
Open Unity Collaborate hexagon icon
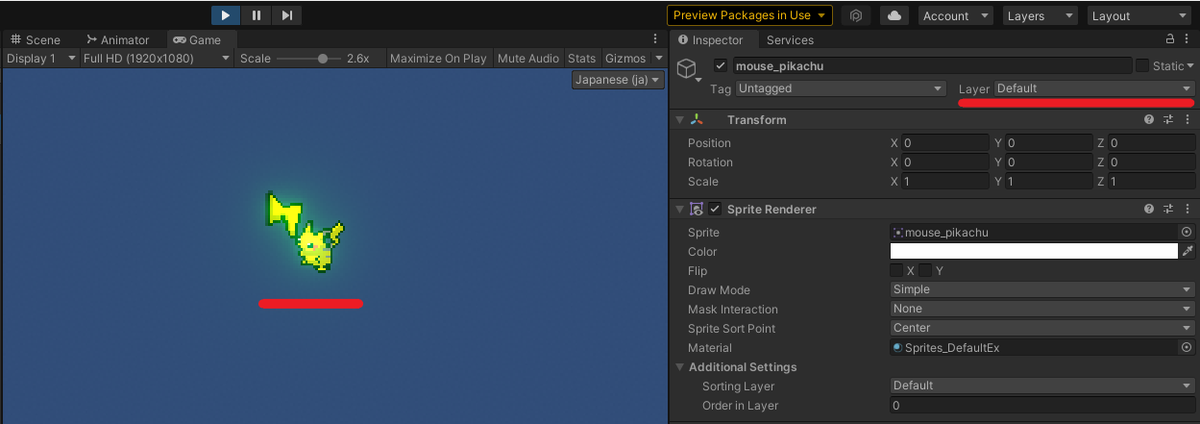(x=856, y=15)
